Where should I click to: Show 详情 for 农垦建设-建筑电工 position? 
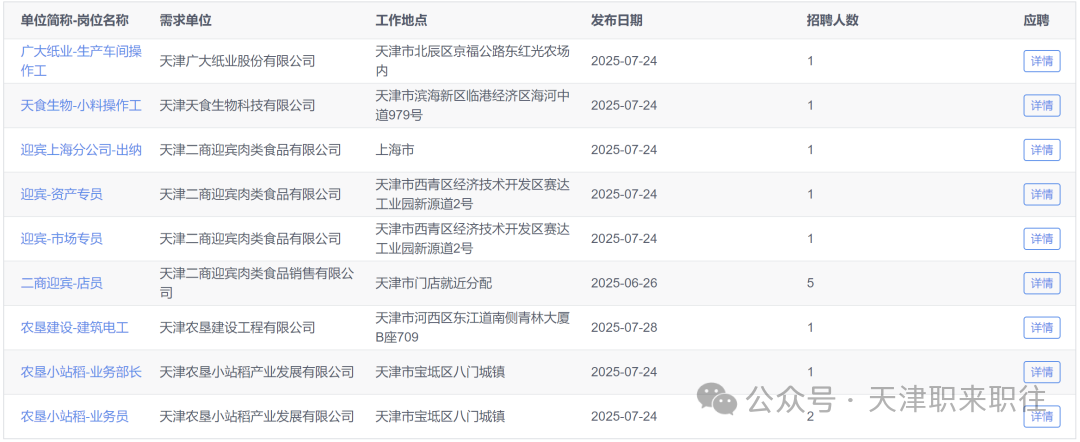[1041, 328]
